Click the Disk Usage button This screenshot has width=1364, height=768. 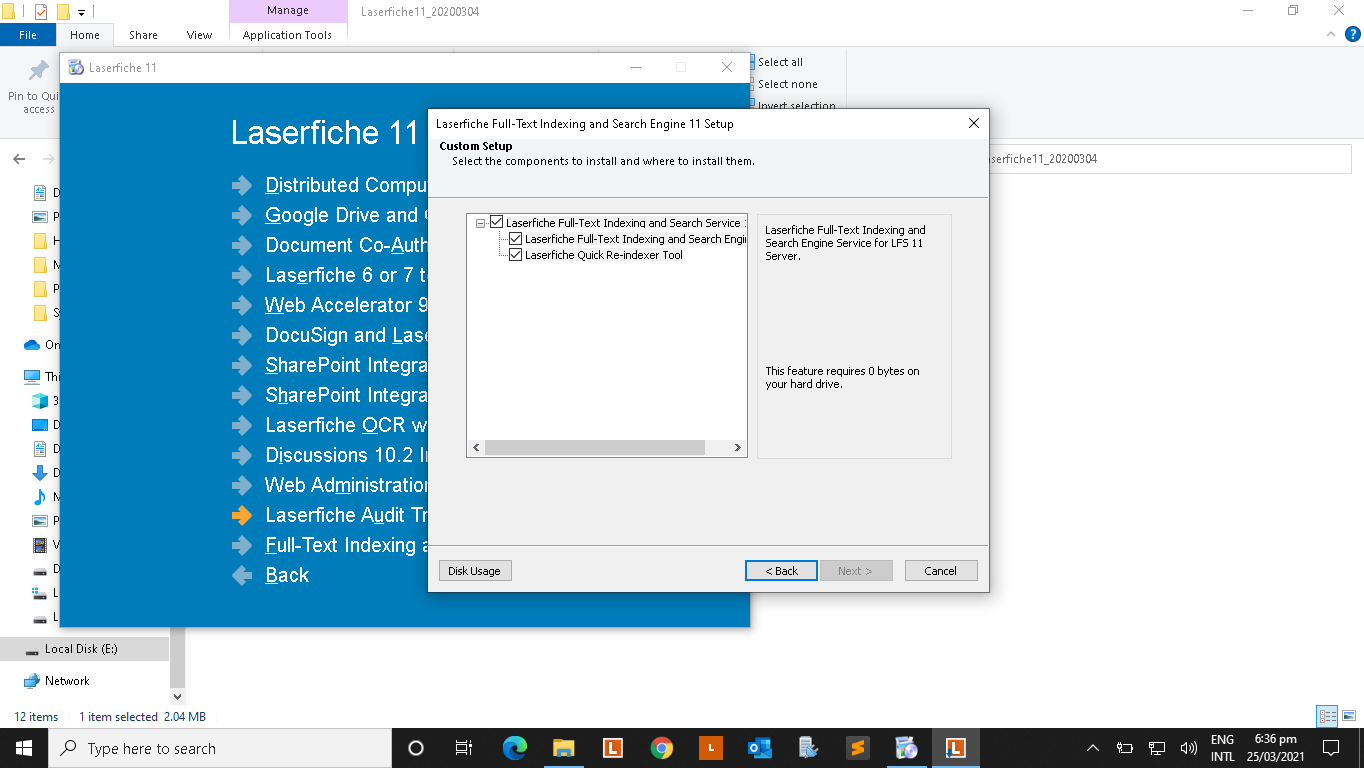tap(474, 571)
